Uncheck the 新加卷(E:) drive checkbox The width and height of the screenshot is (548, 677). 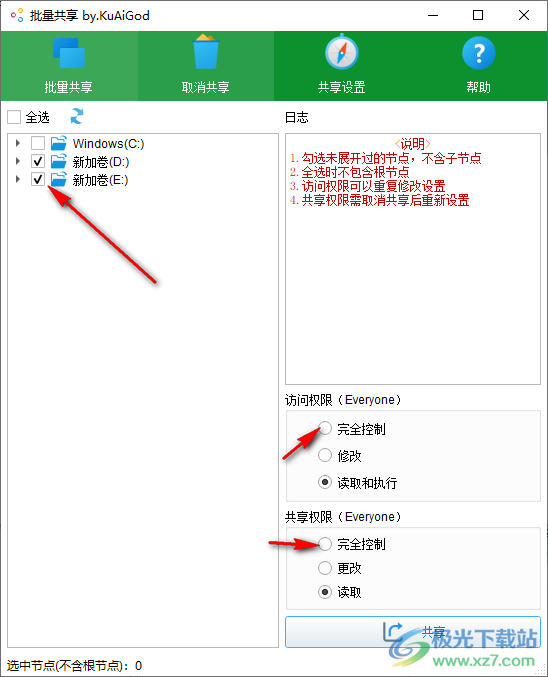pyautogui.click(x=38, y=179)
